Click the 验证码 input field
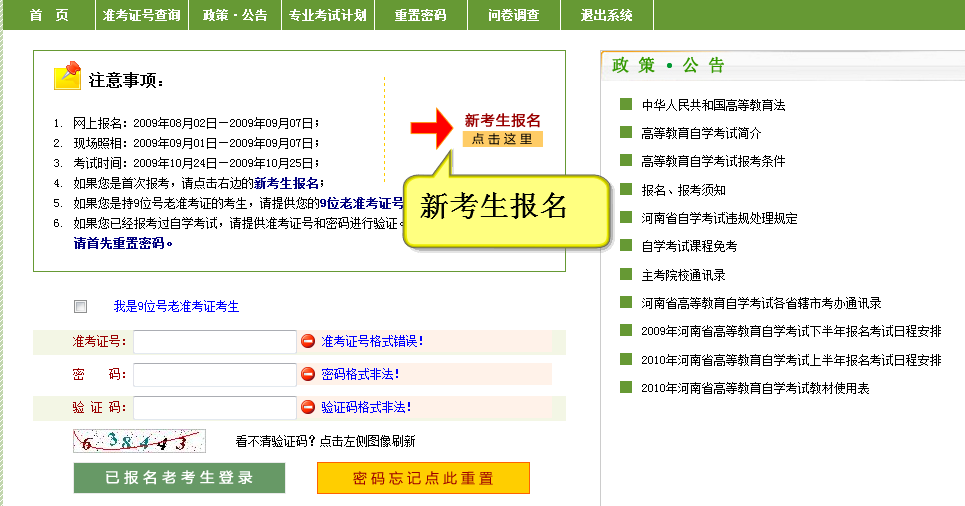Viewport: 965px width, 506px height. coord(214,408)
